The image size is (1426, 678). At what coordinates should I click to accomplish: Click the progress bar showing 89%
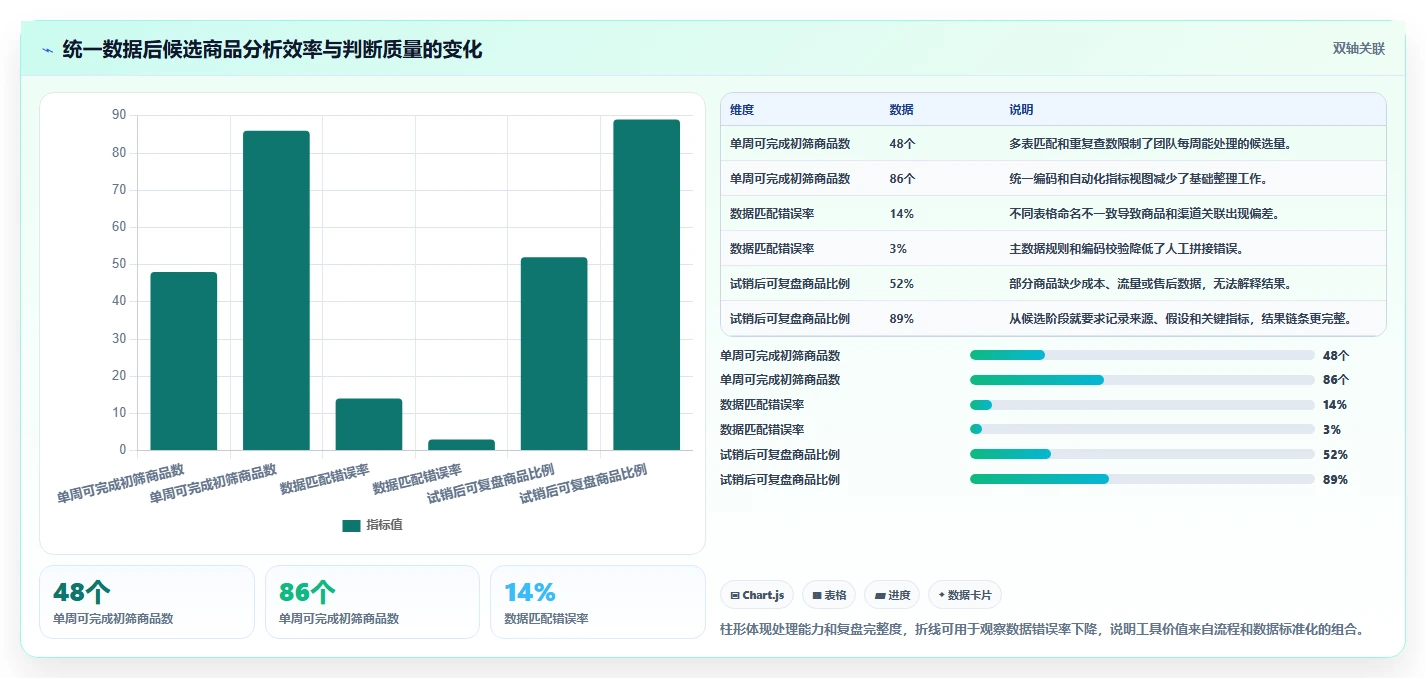[x=1142, y=479]
